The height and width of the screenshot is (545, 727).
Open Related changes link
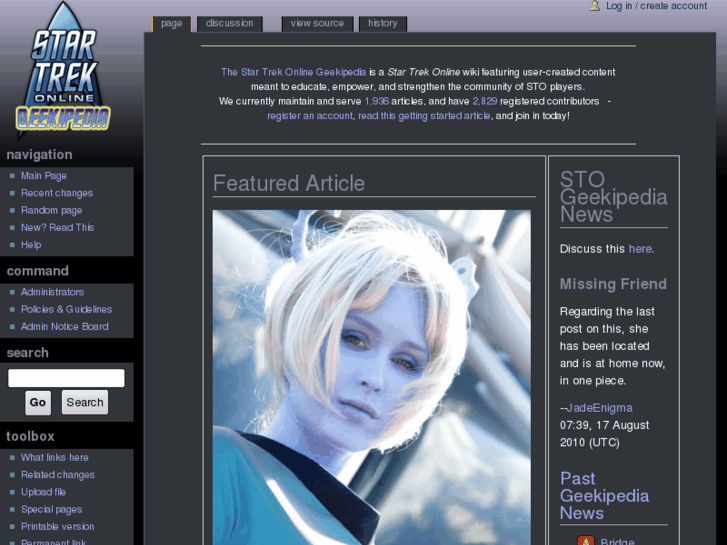tap(58, 474)
